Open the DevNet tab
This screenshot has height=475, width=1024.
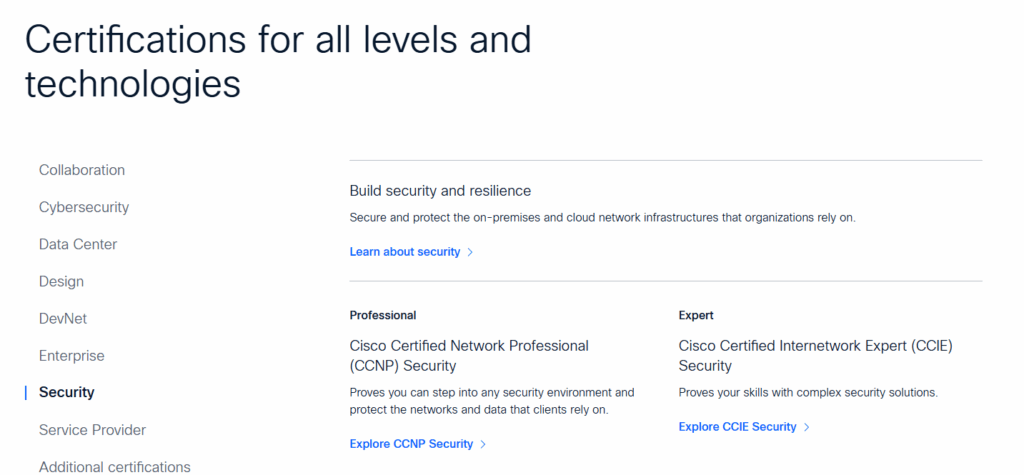tap(64, 318)
